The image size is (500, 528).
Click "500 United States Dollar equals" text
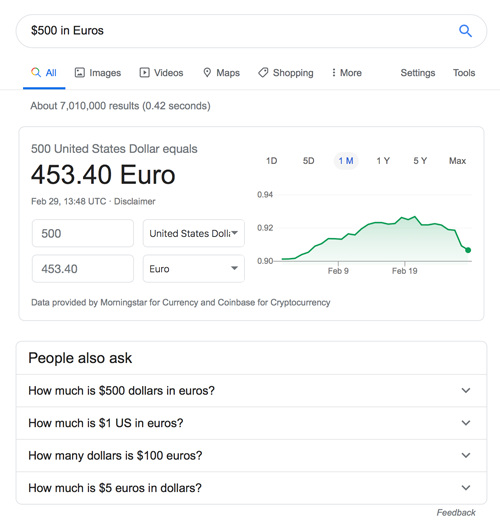point(114,149)
